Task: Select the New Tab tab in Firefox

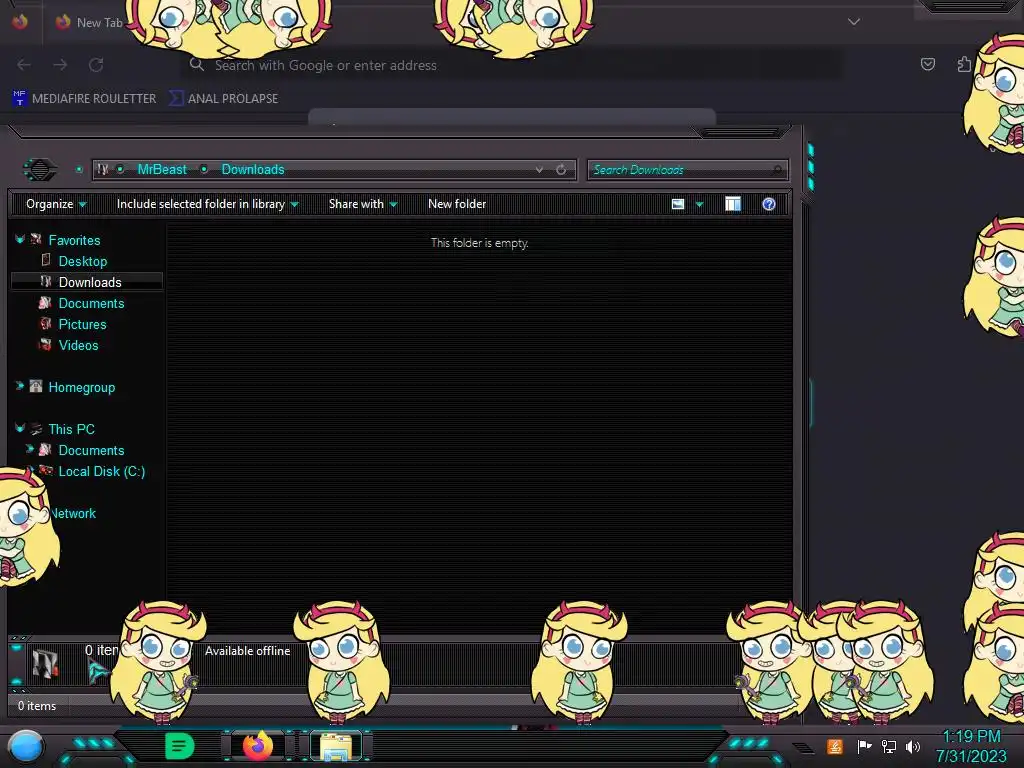Action: pos(89,22)
